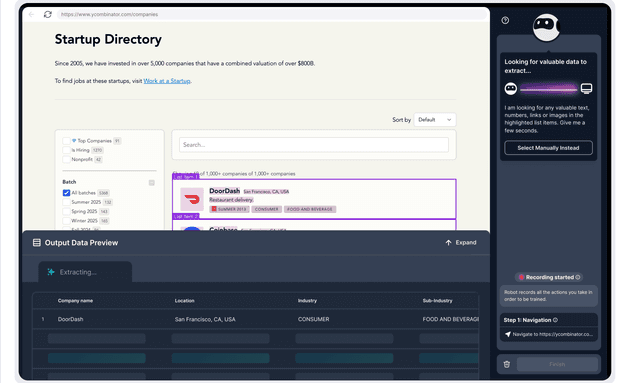Click the info icon next to Recording started
Image resolution: width=640 pixels, height=383 pixels.
(x=578, y=277)
